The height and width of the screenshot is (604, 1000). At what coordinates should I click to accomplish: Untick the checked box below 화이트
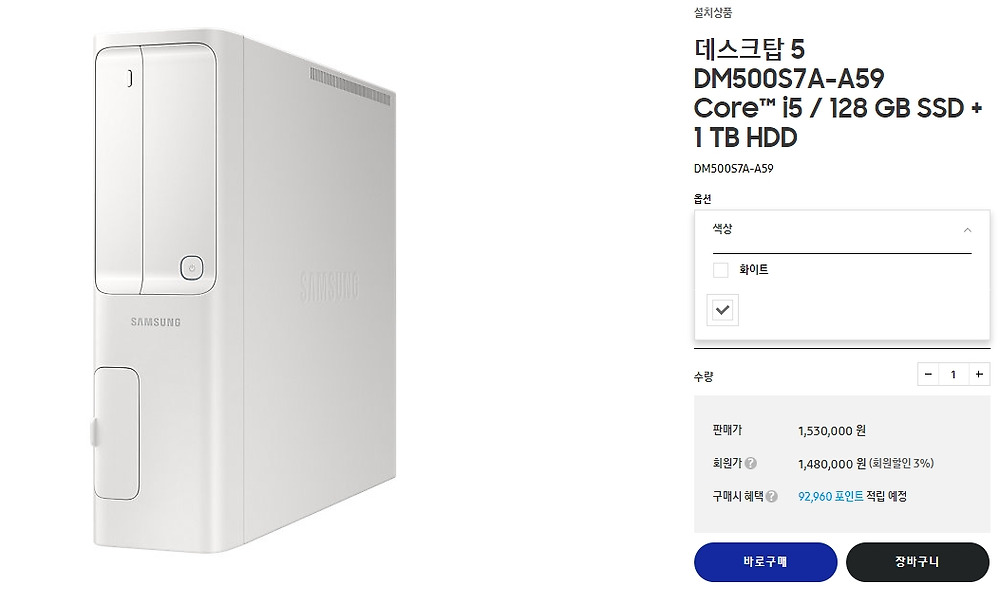click(723, 310)
